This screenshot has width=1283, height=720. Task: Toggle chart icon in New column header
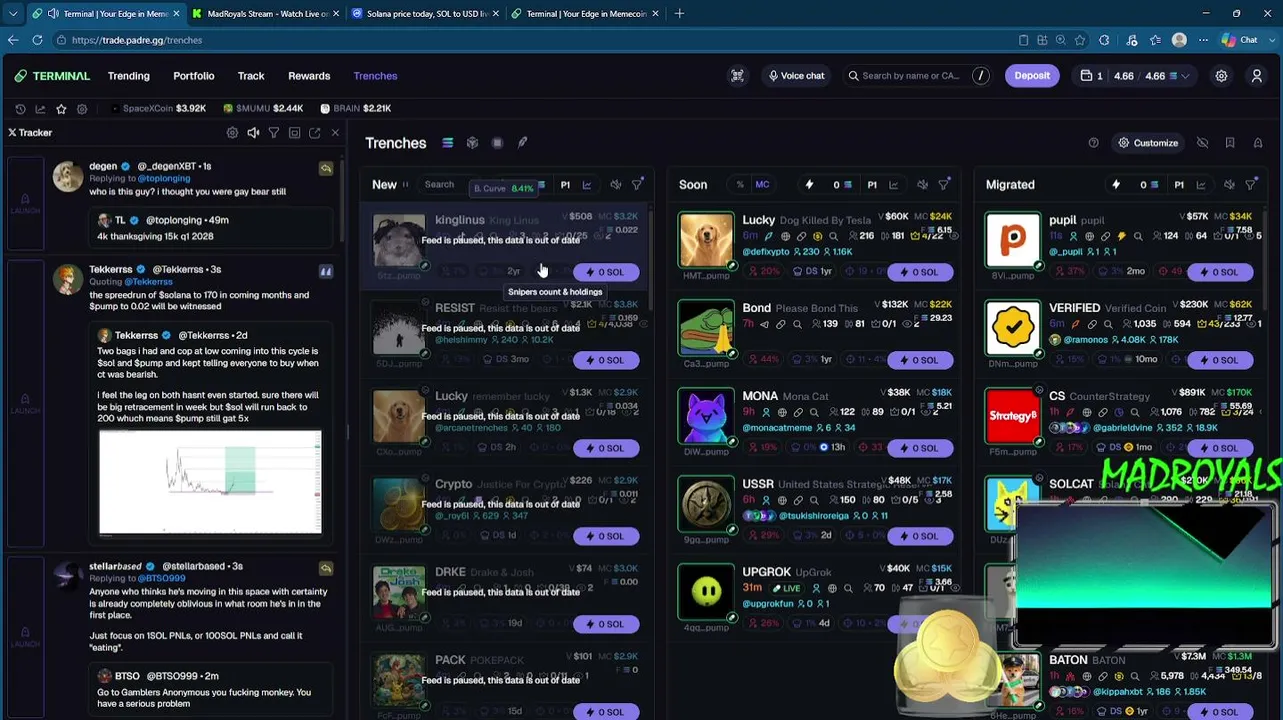(587, 185)
